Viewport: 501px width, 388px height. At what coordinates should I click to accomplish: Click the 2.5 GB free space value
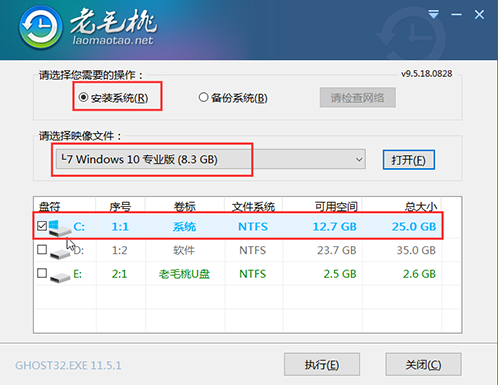(x=340, y=274)
